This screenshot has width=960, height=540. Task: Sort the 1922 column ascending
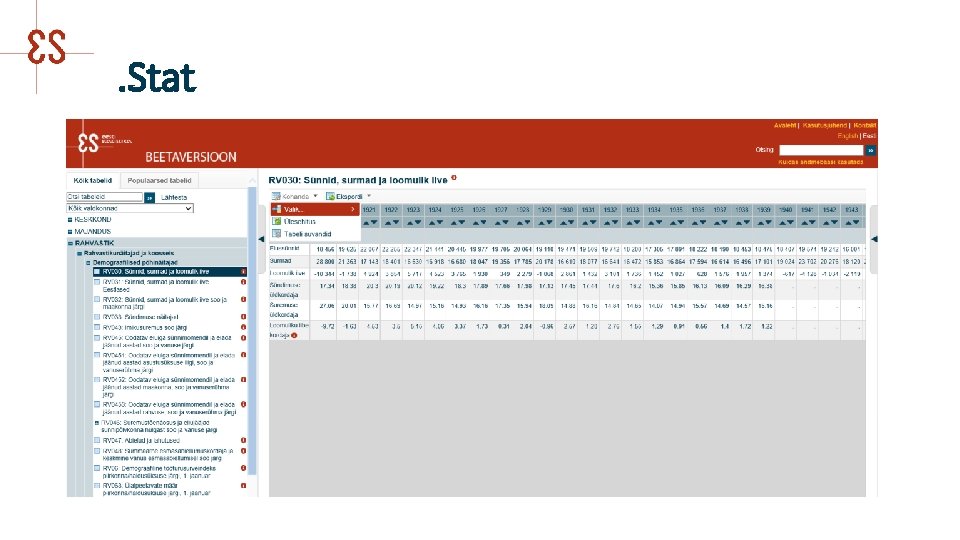(388, 223)
